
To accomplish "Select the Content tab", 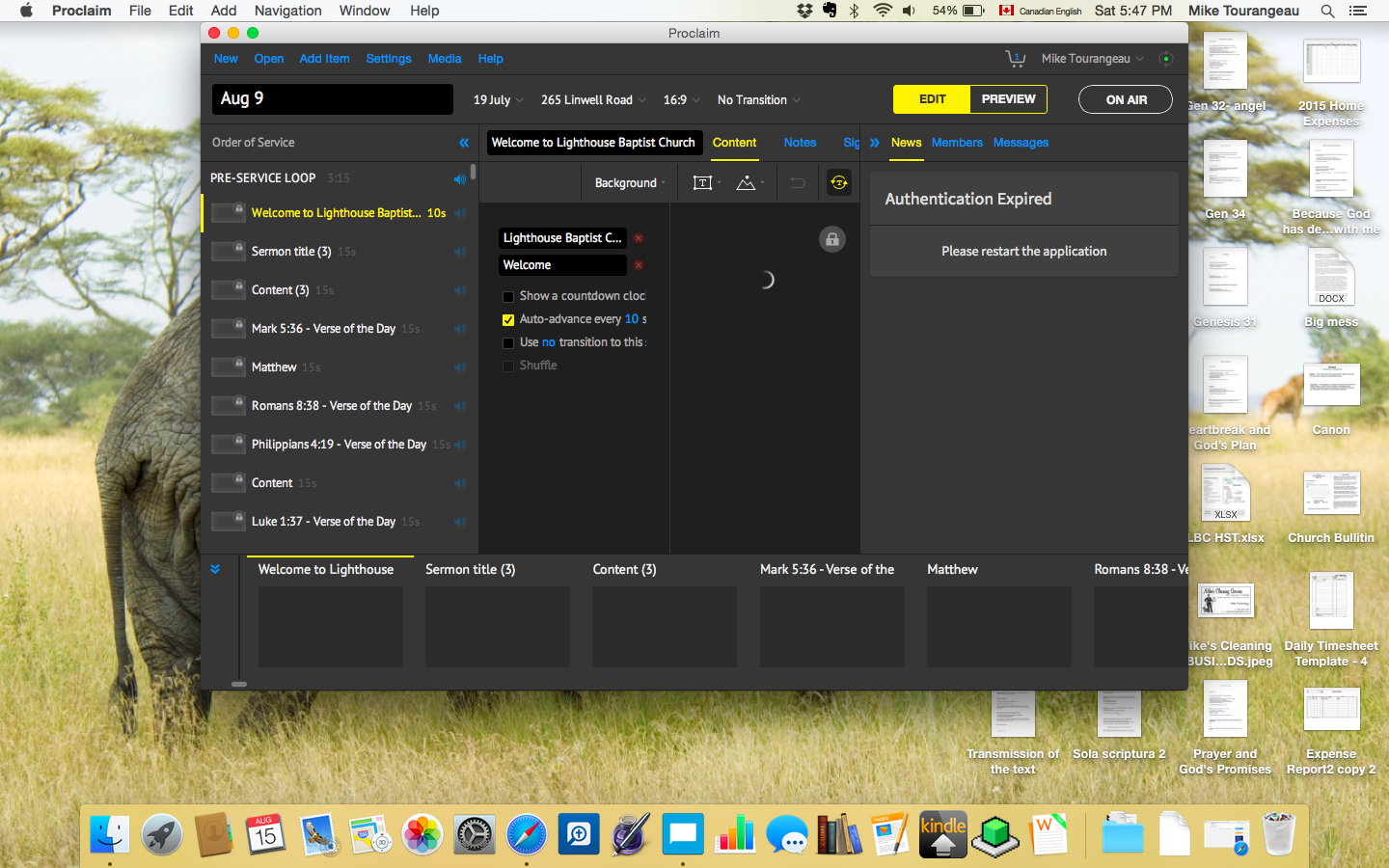I will 734,143.
